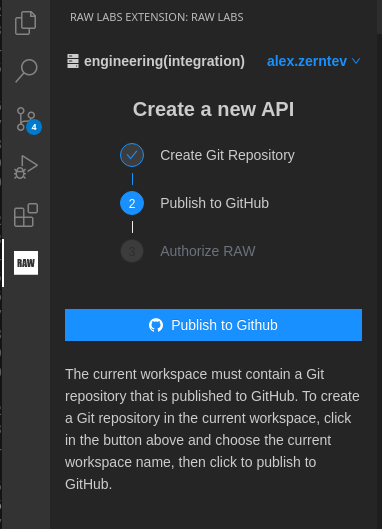The image size is (382, 529).
Task: Click the GitHub logo inside the publish button
Action: pyautogui.click(x=156, y=325)
